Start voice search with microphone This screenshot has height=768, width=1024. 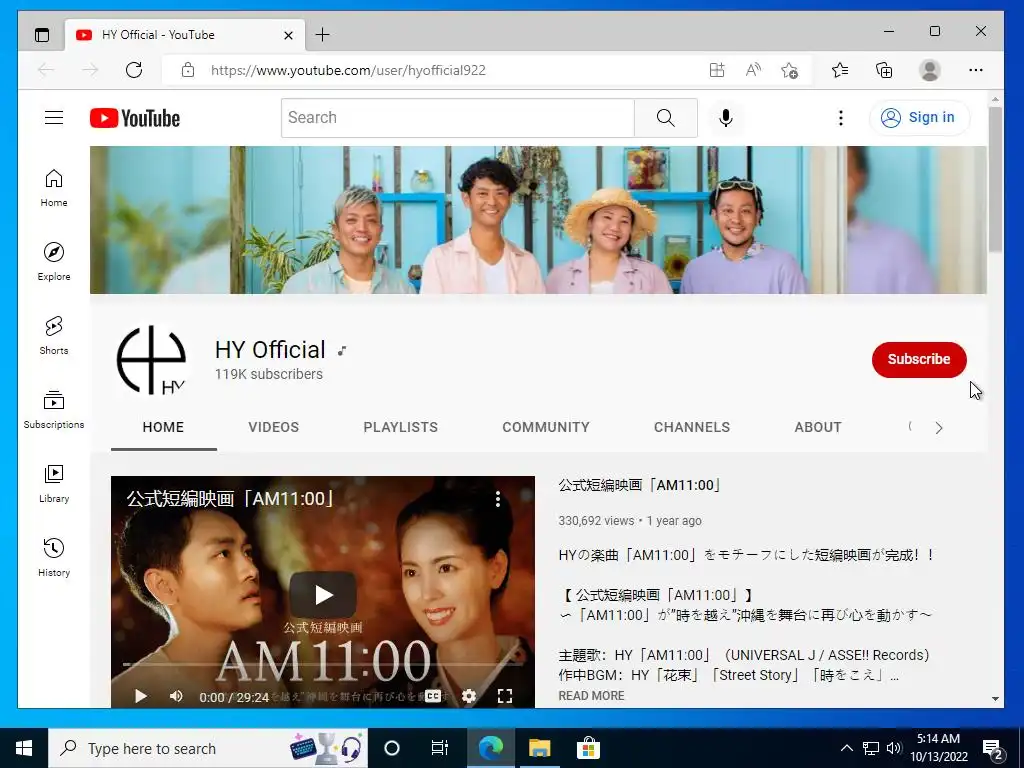(x=726, y=118)
